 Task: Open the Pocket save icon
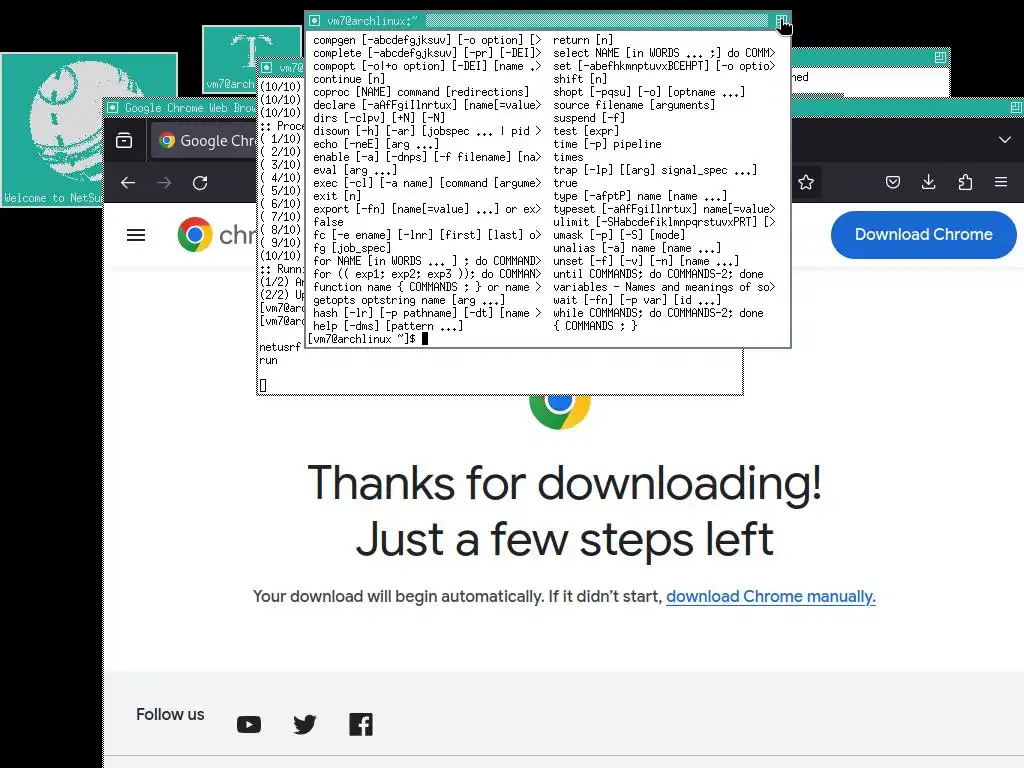893,182
